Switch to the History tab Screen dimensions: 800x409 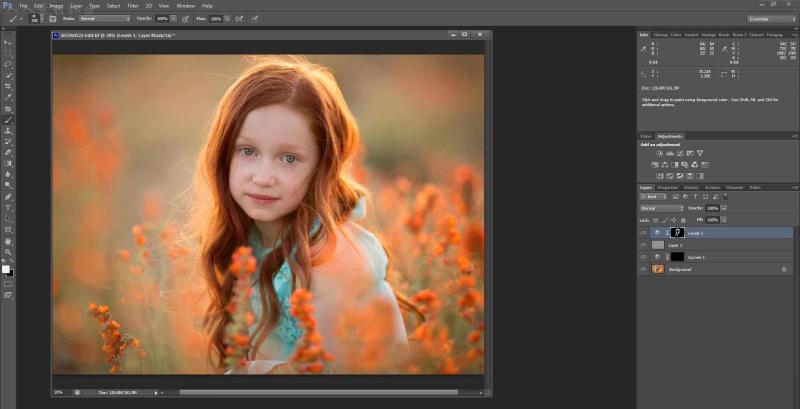691,188
